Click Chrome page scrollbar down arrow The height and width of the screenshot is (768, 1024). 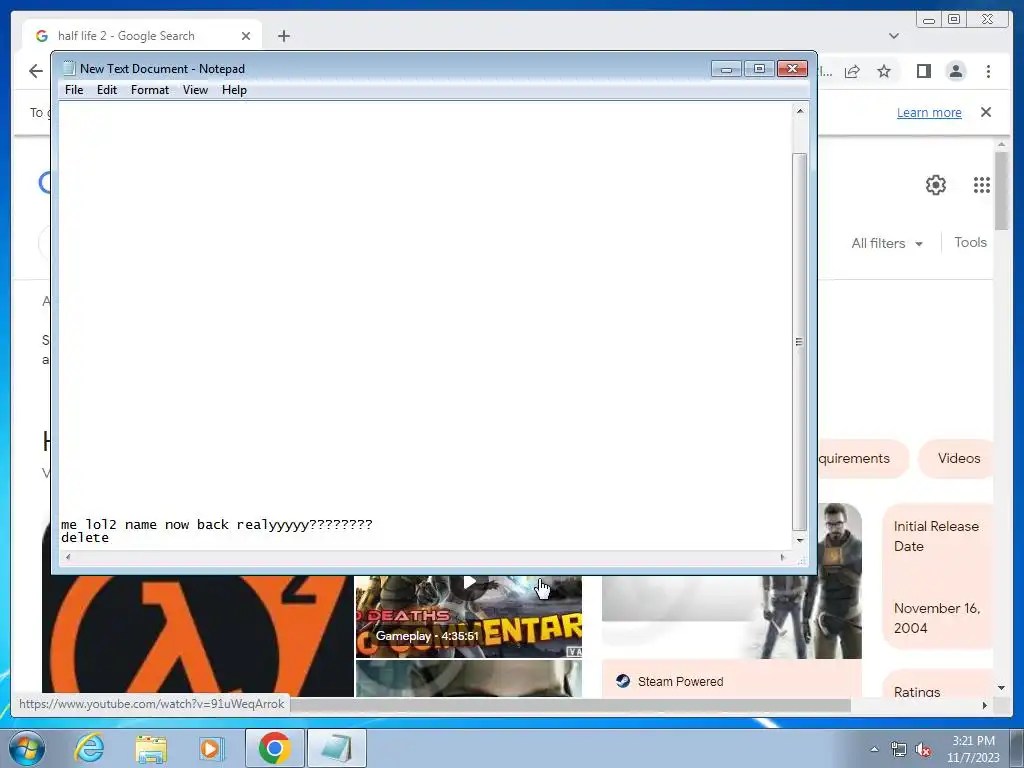point(1001,688)
